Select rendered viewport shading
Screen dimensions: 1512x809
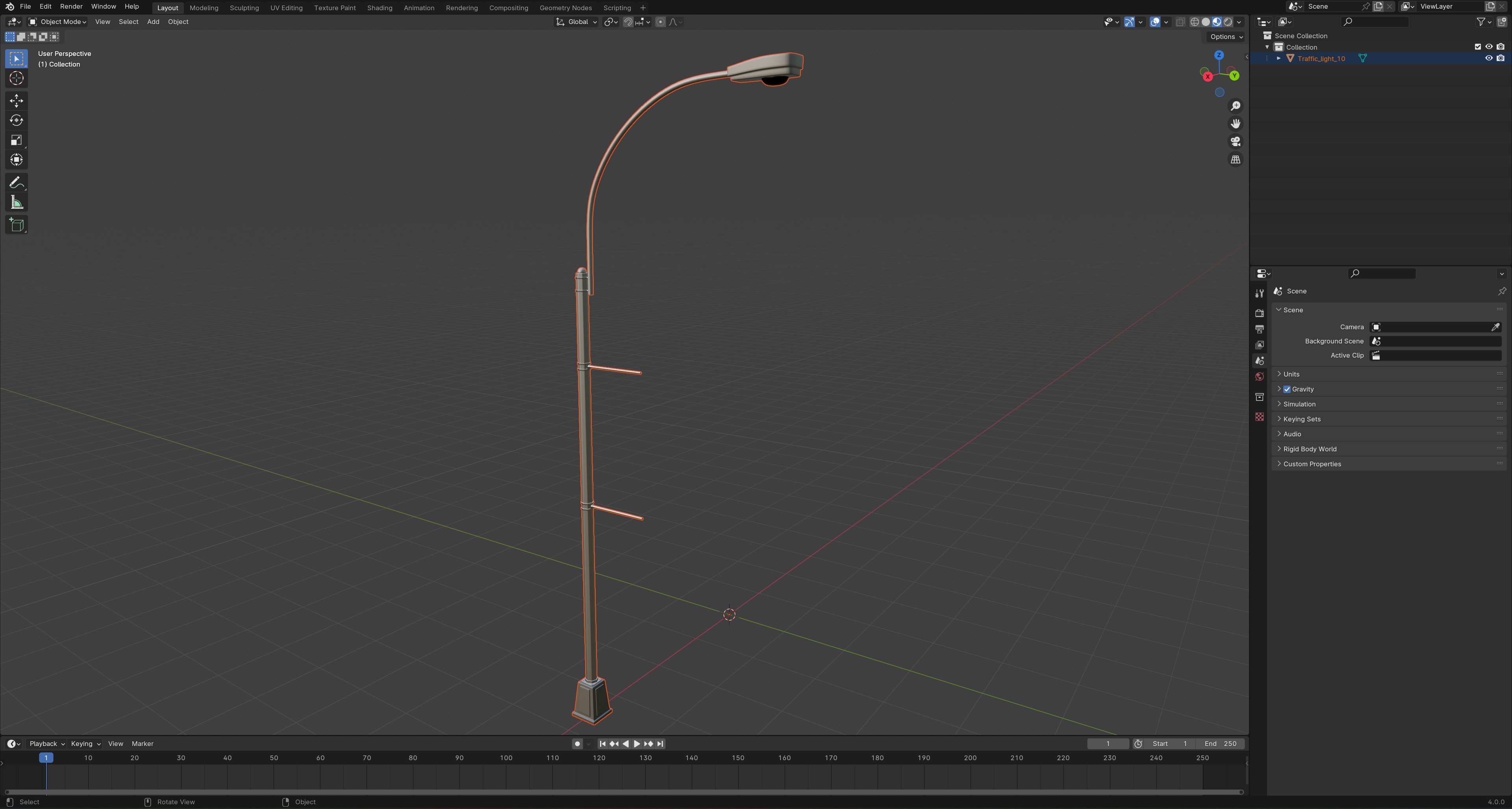[x=1228, y=22]
